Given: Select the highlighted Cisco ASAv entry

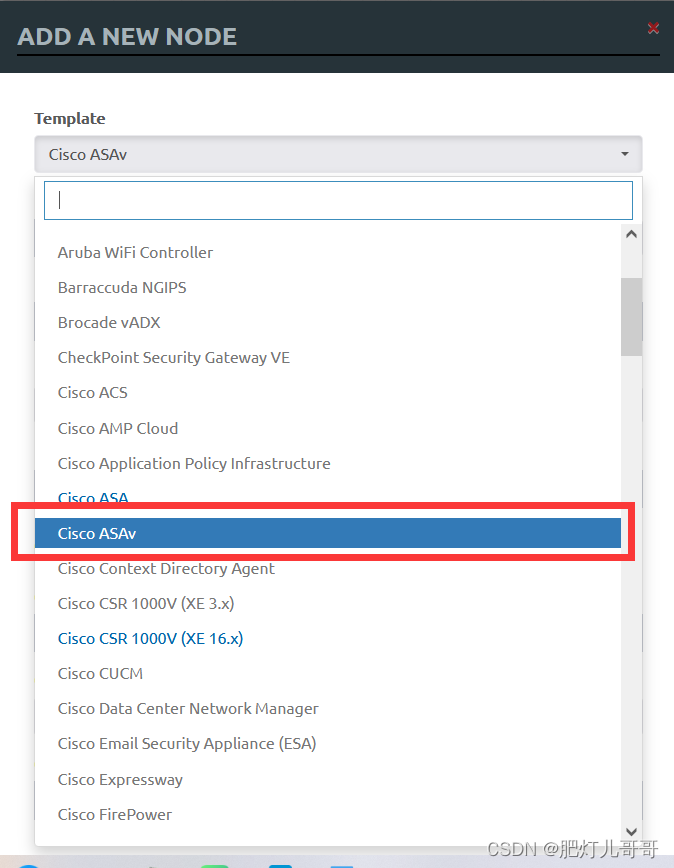Looking at the screenshot, I should [328, 533].
